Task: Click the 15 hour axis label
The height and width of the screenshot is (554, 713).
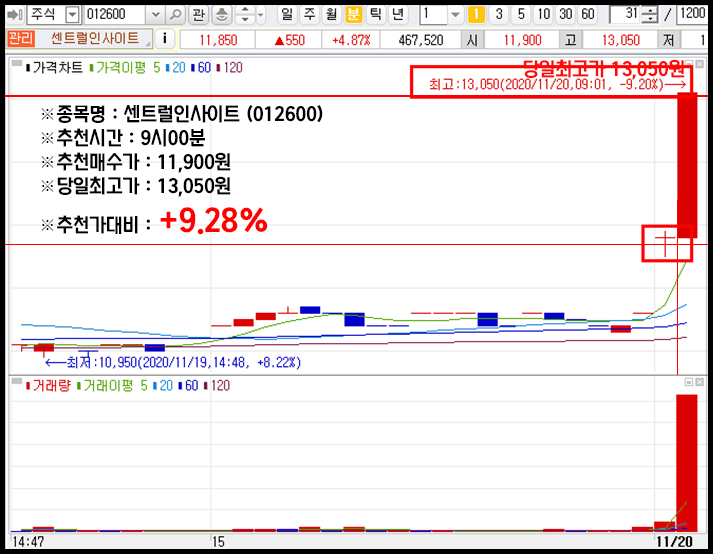Action: 218,542
